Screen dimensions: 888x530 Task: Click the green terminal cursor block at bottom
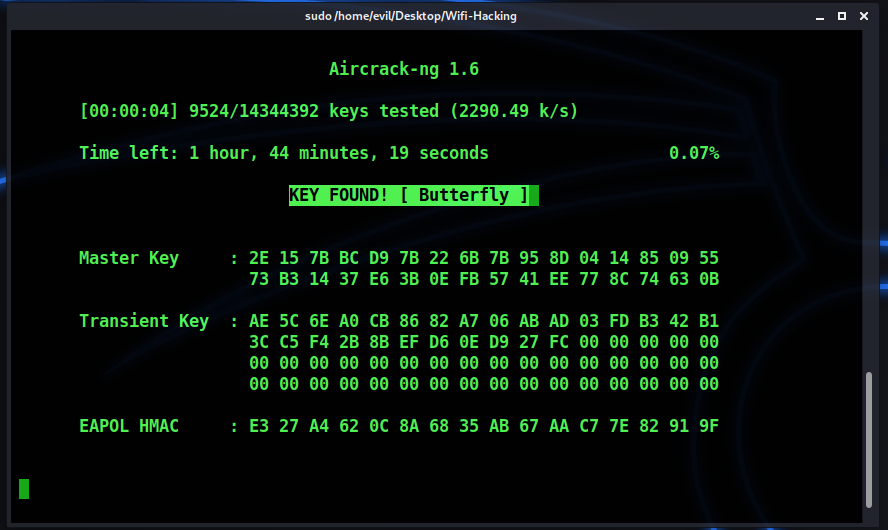click(24, 489)
